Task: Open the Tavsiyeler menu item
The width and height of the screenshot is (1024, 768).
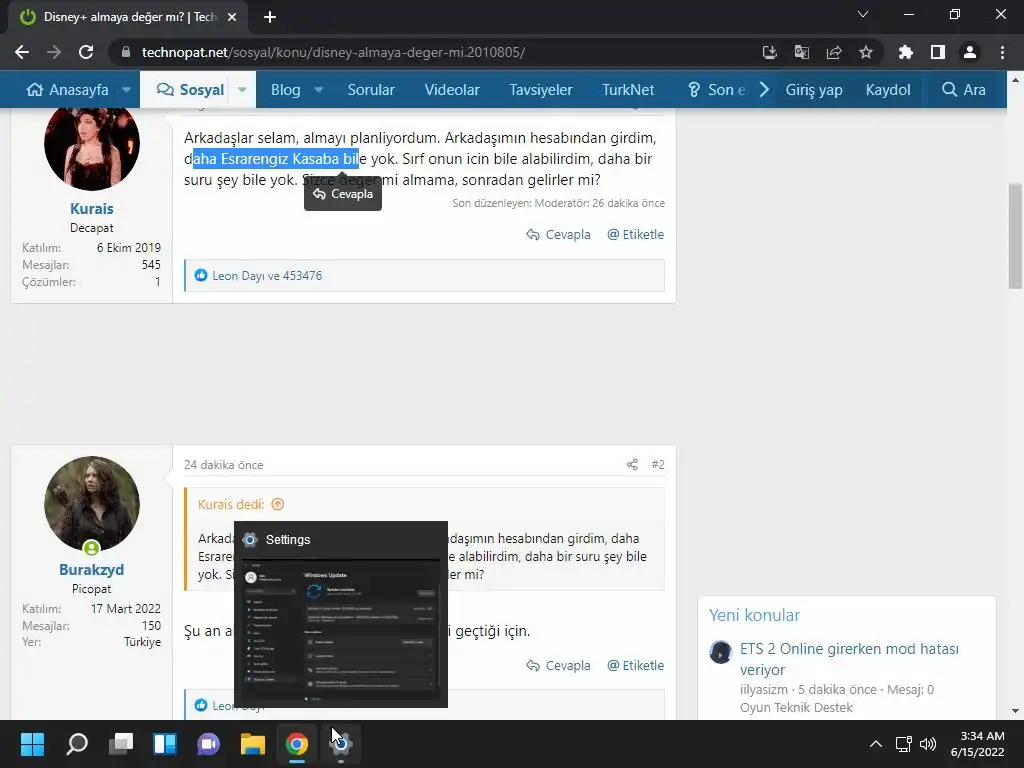Action: [541, 89]
